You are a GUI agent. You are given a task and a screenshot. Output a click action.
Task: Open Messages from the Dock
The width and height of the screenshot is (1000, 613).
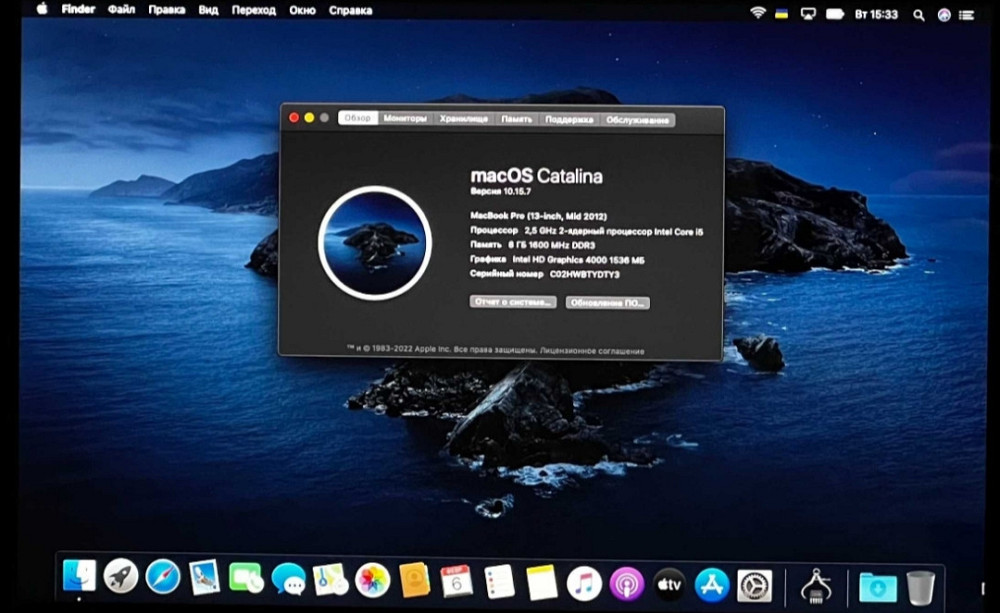tap(290, 578)
